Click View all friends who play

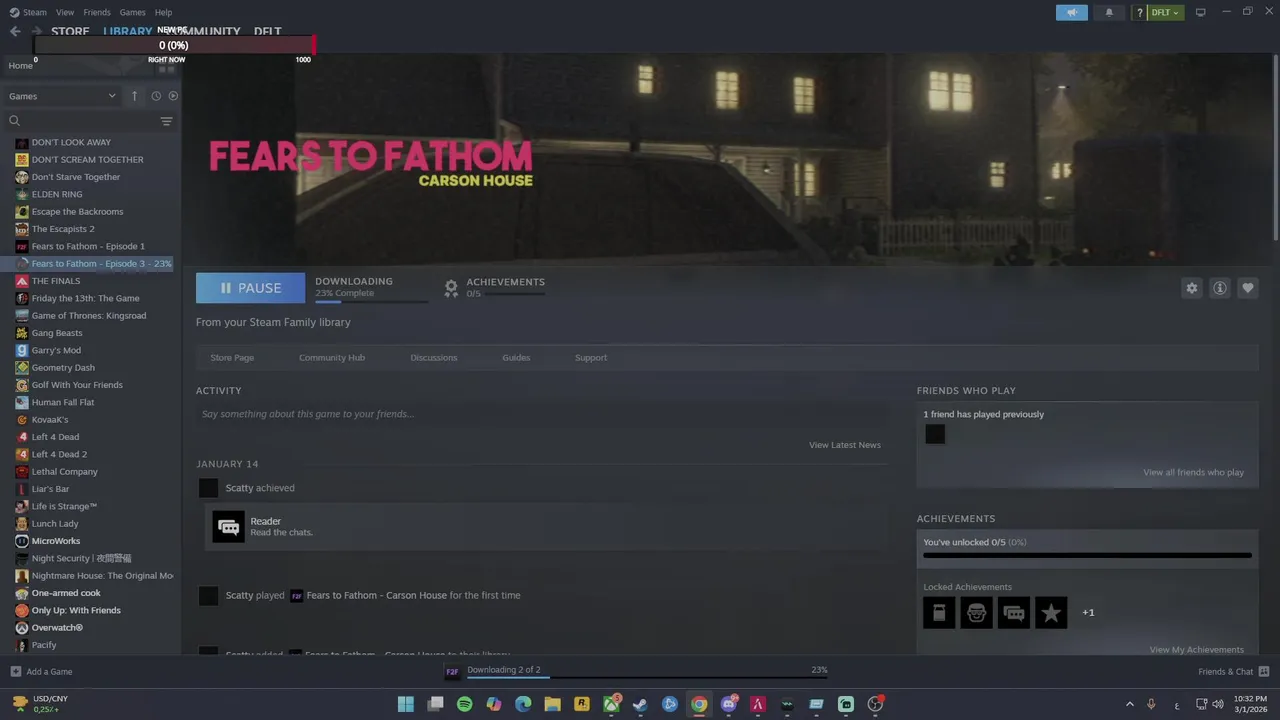pos(1194,472)
